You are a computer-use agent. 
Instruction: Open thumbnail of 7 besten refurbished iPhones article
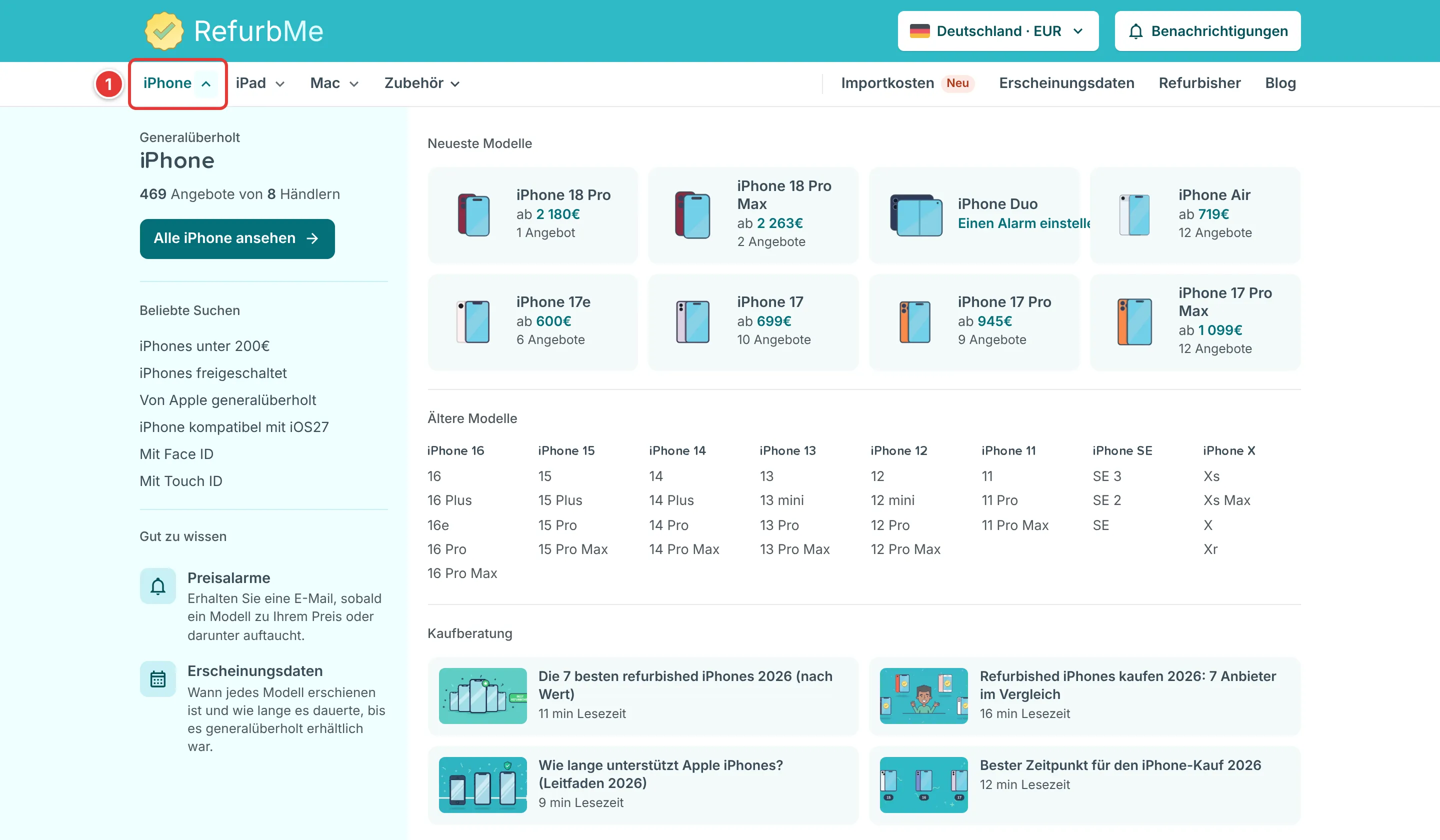click(x=482, y=695)
